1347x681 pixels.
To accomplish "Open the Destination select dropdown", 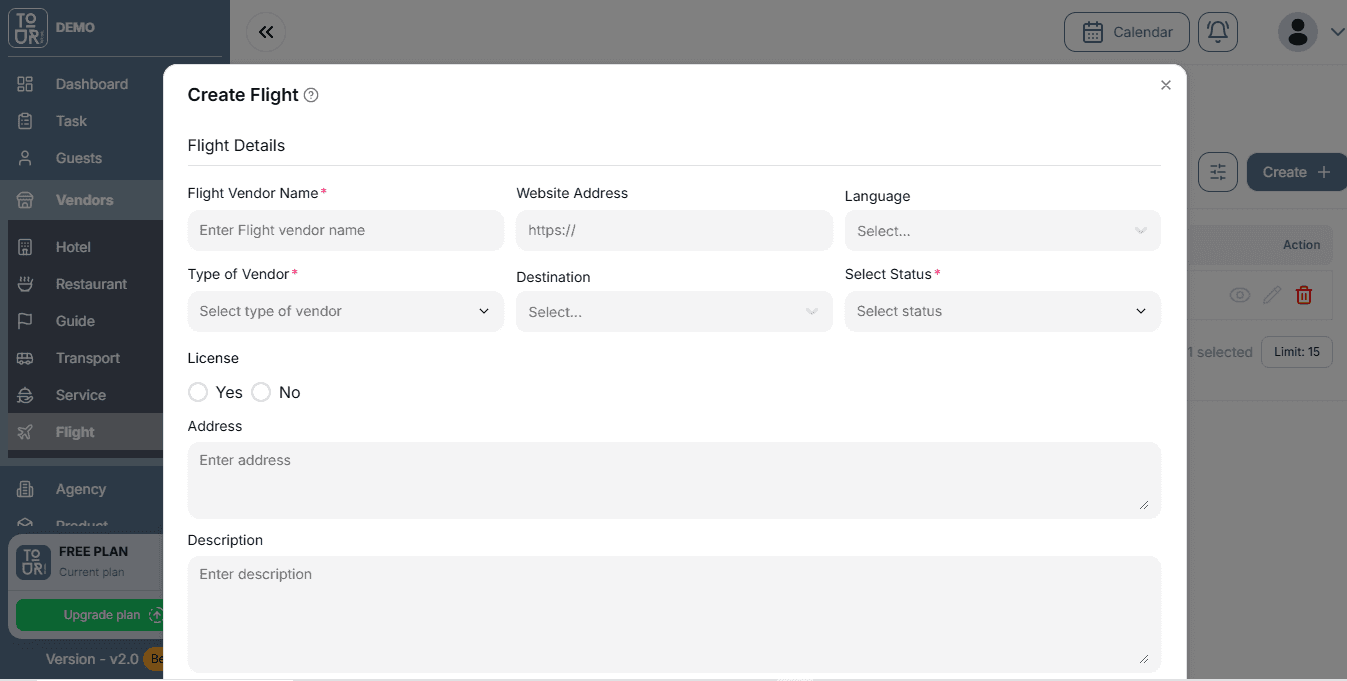I will [x=674, y=312].
